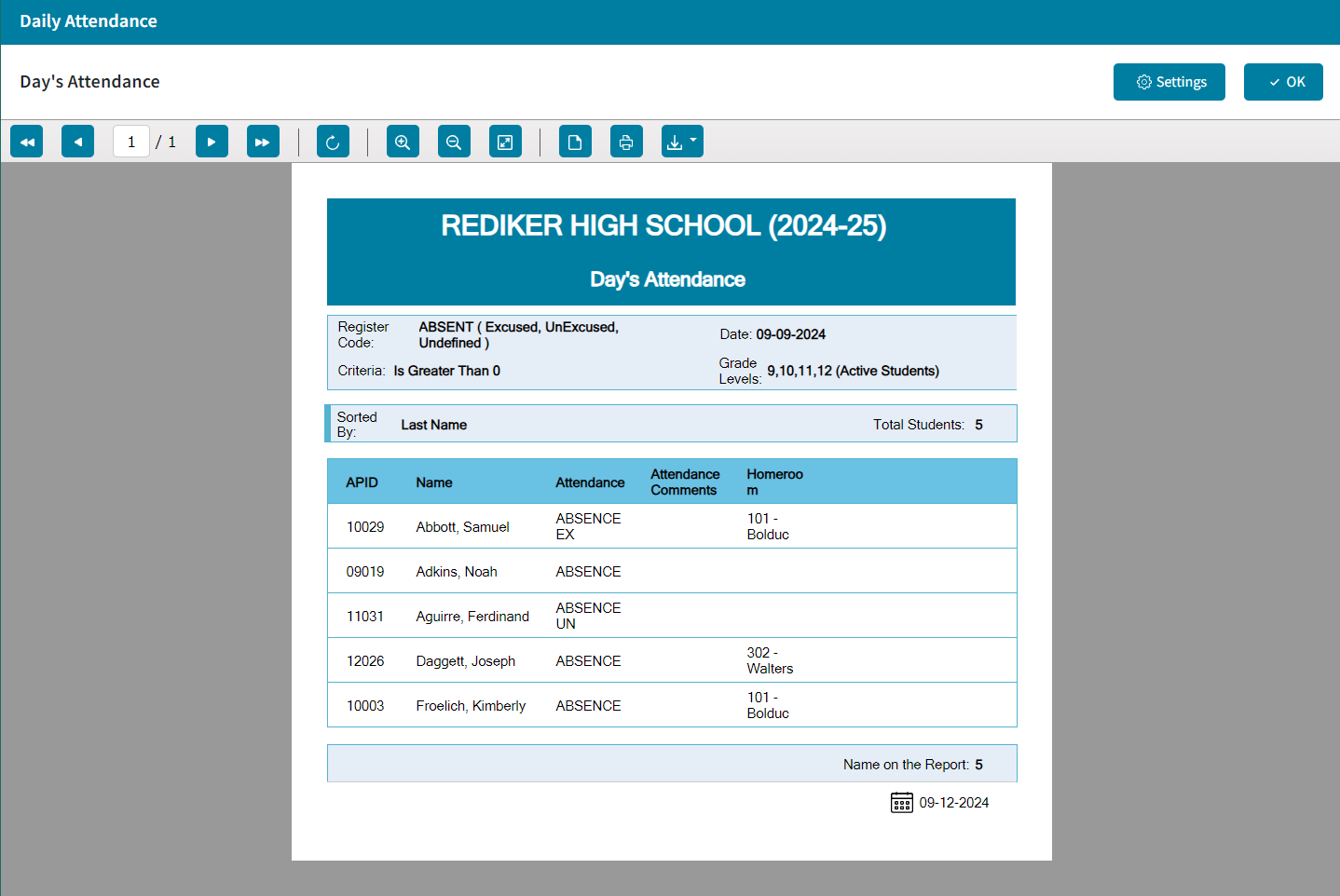Click the ABSENCE EX attendance entry
The width and height of the screenshot is (1340, 896).
pos(588,526)
